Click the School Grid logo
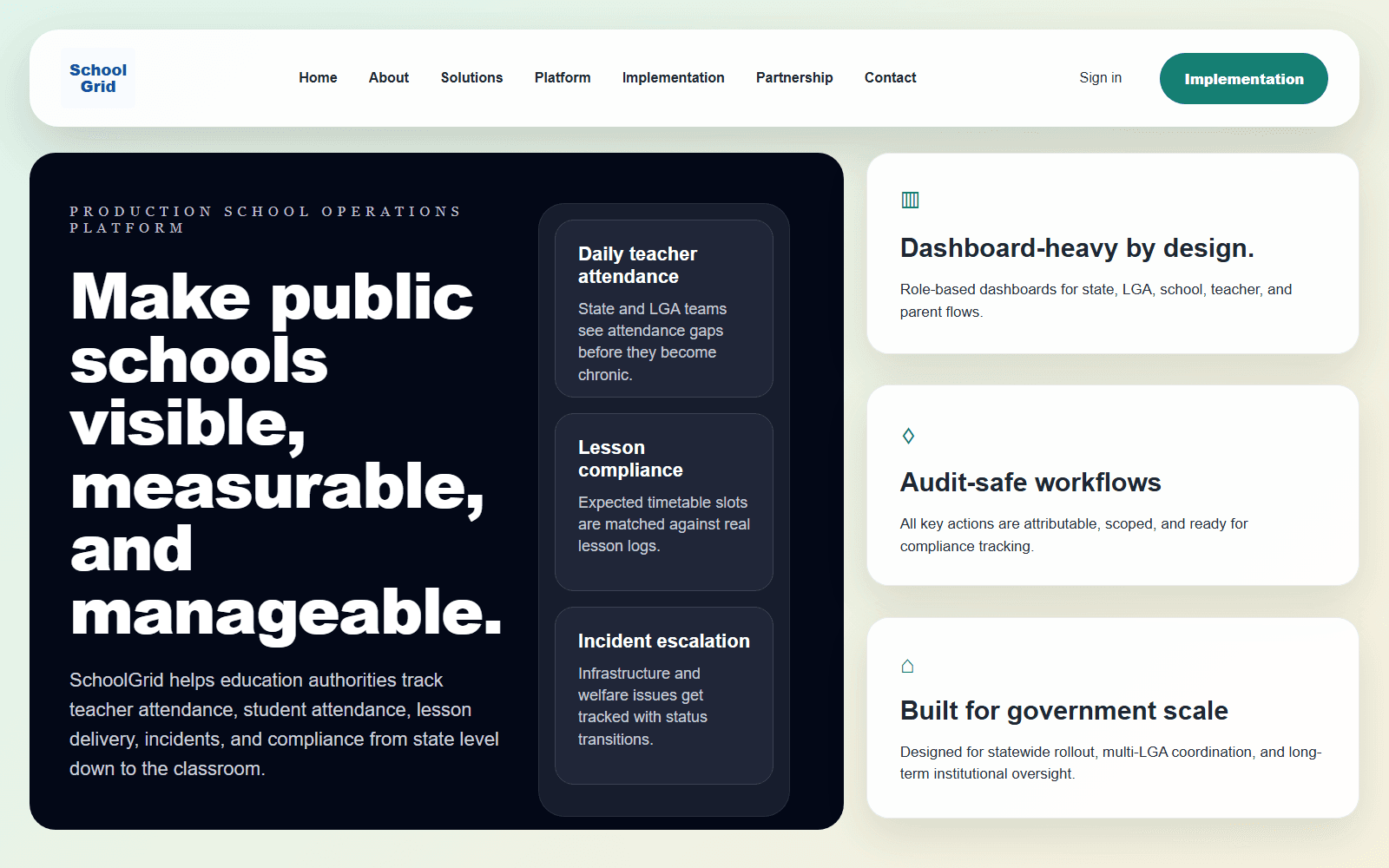 pyautogui.click(x=98, y=78)
